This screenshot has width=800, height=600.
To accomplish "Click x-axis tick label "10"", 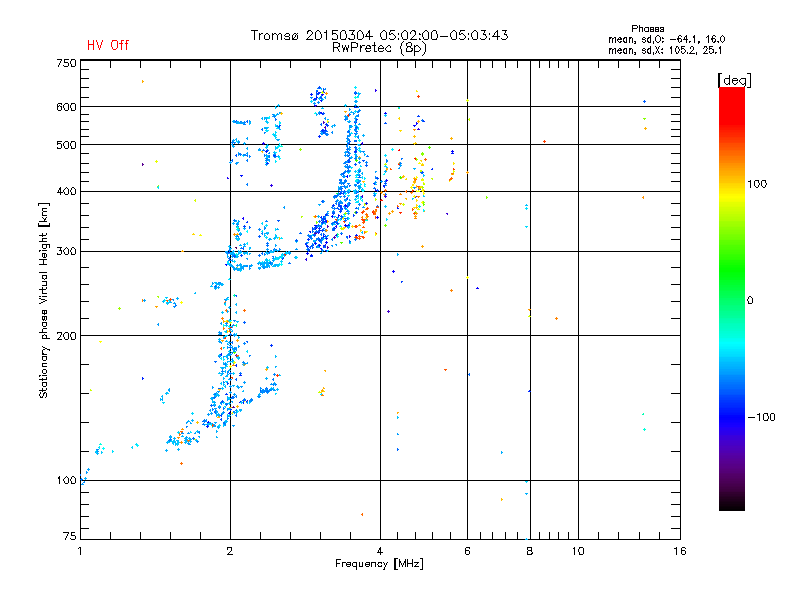I will (x=578, y=551).
